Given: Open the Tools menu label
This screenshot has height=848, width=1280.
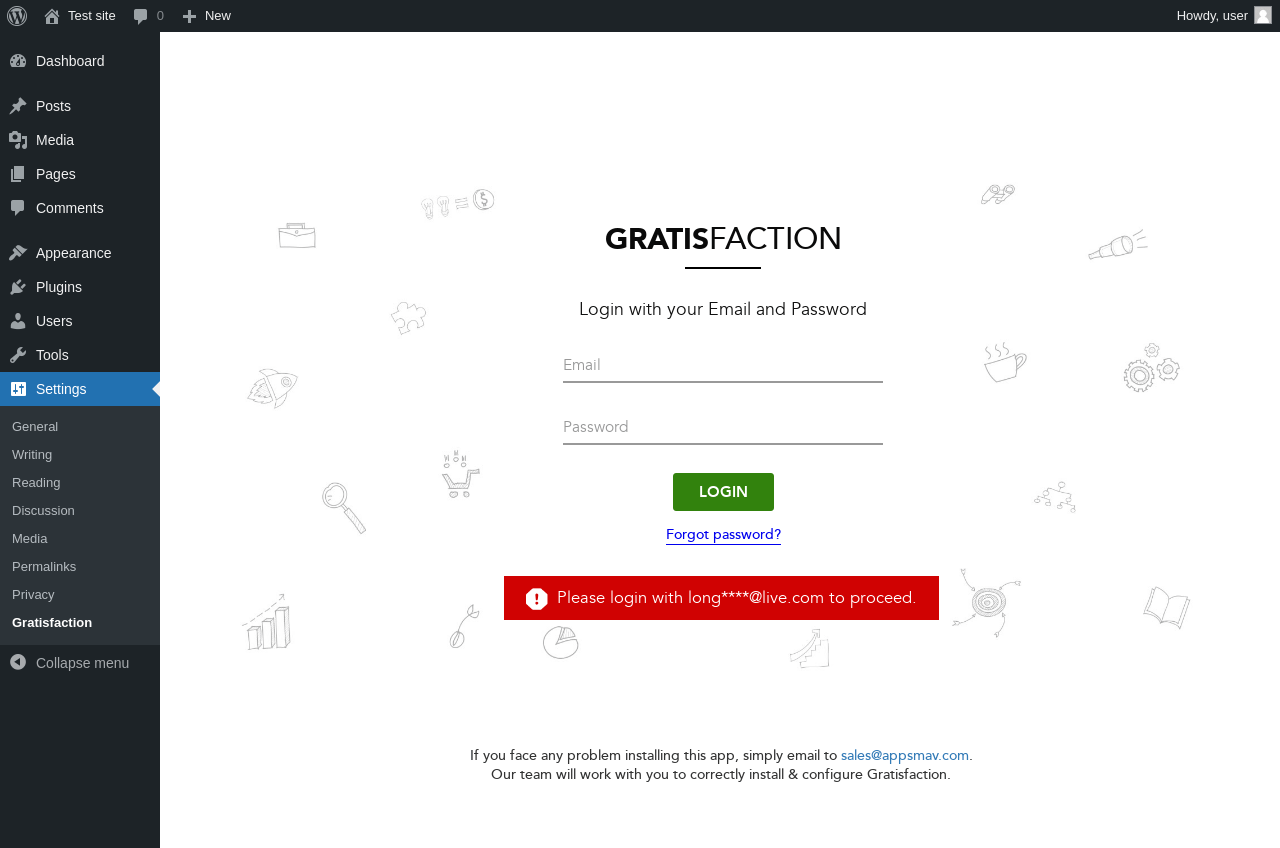Looking at the screenshot, I should click(x=52, y=355).
